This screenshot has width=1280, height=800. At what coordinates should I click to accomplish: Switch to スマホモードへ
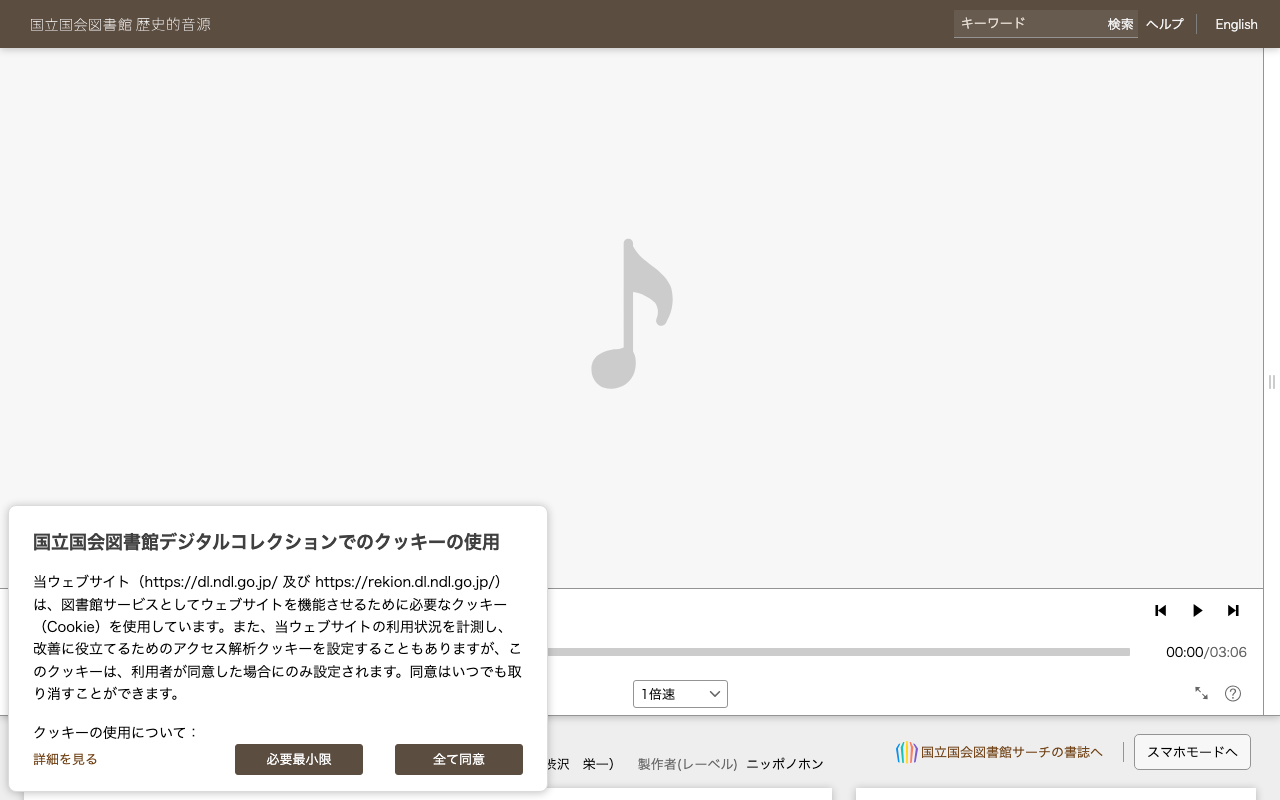[x=1192, y=752]
